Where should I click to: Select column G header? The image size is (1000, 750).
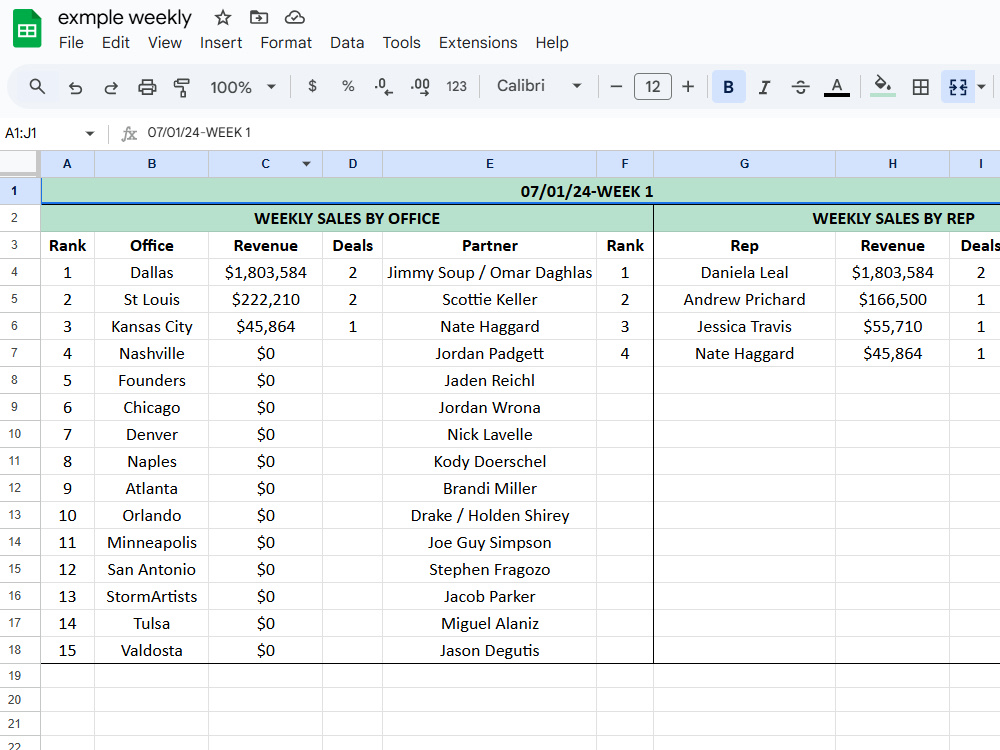pos(744,164)
